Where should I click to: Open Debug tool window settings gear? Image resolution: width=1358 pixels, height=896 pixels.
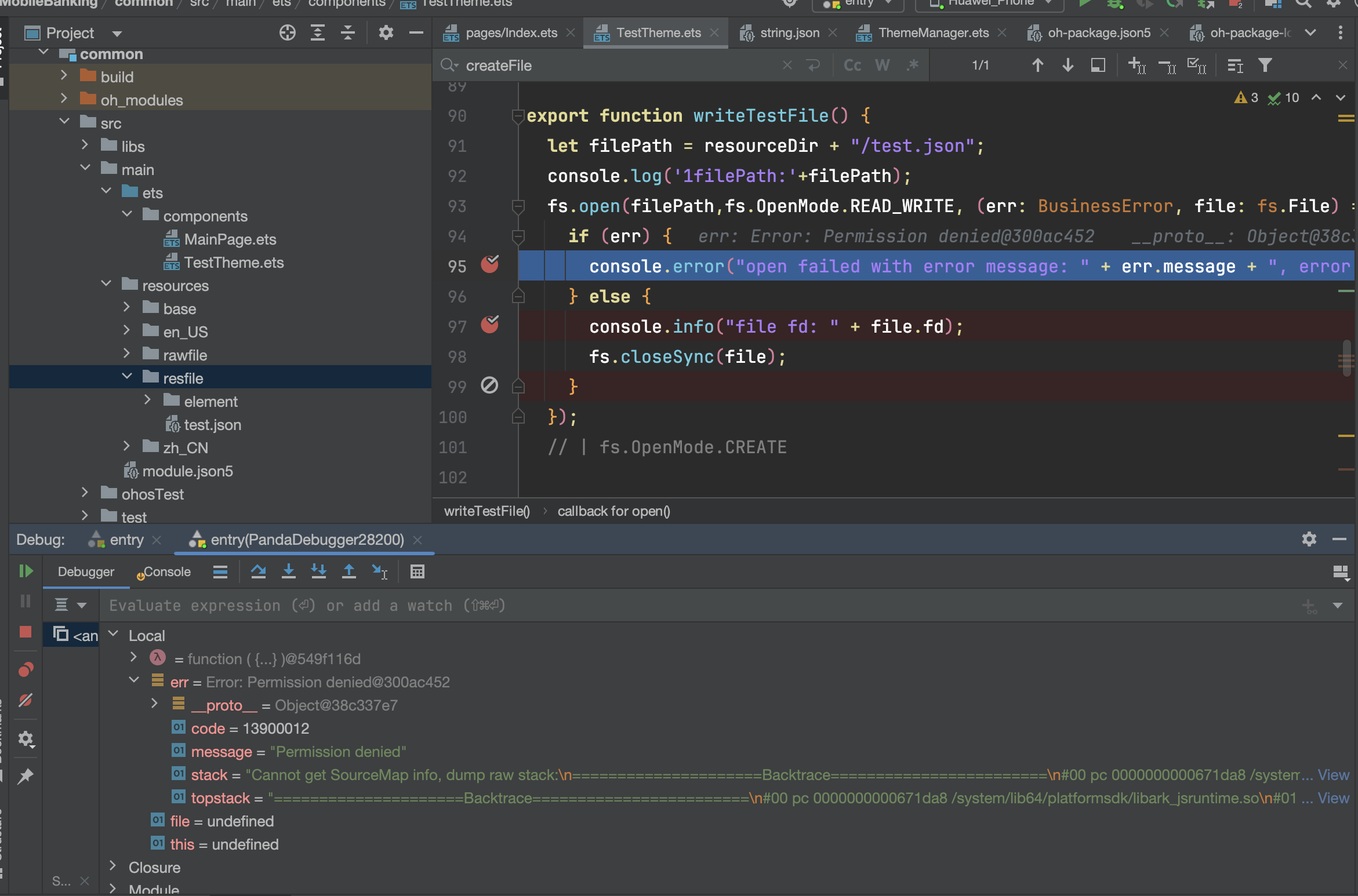[x=1309, y=540]
